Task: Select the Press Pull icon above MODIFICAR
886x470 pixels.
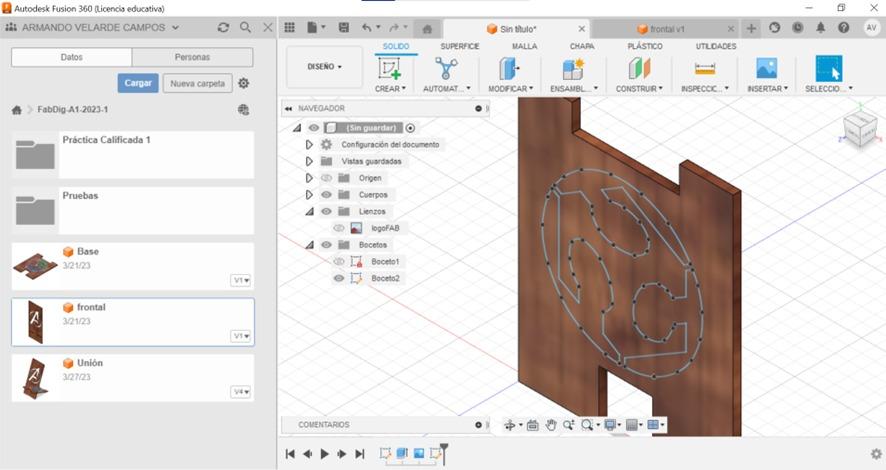Action: (510, 68)
